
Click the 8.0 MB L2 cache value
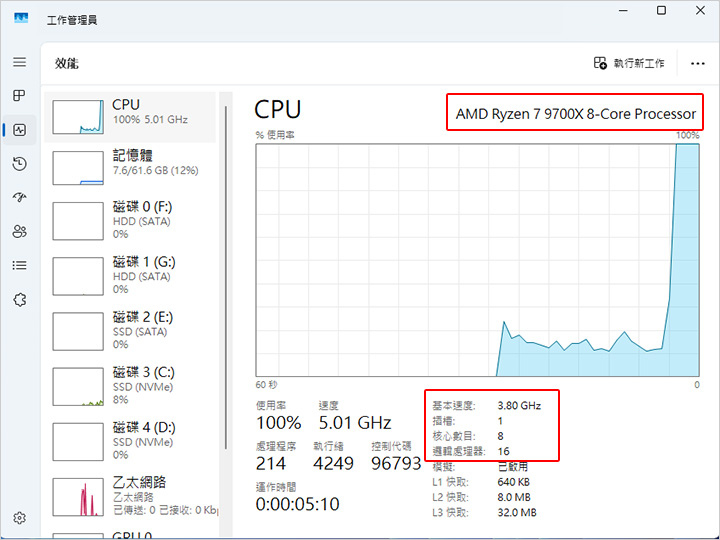point(514,497)
